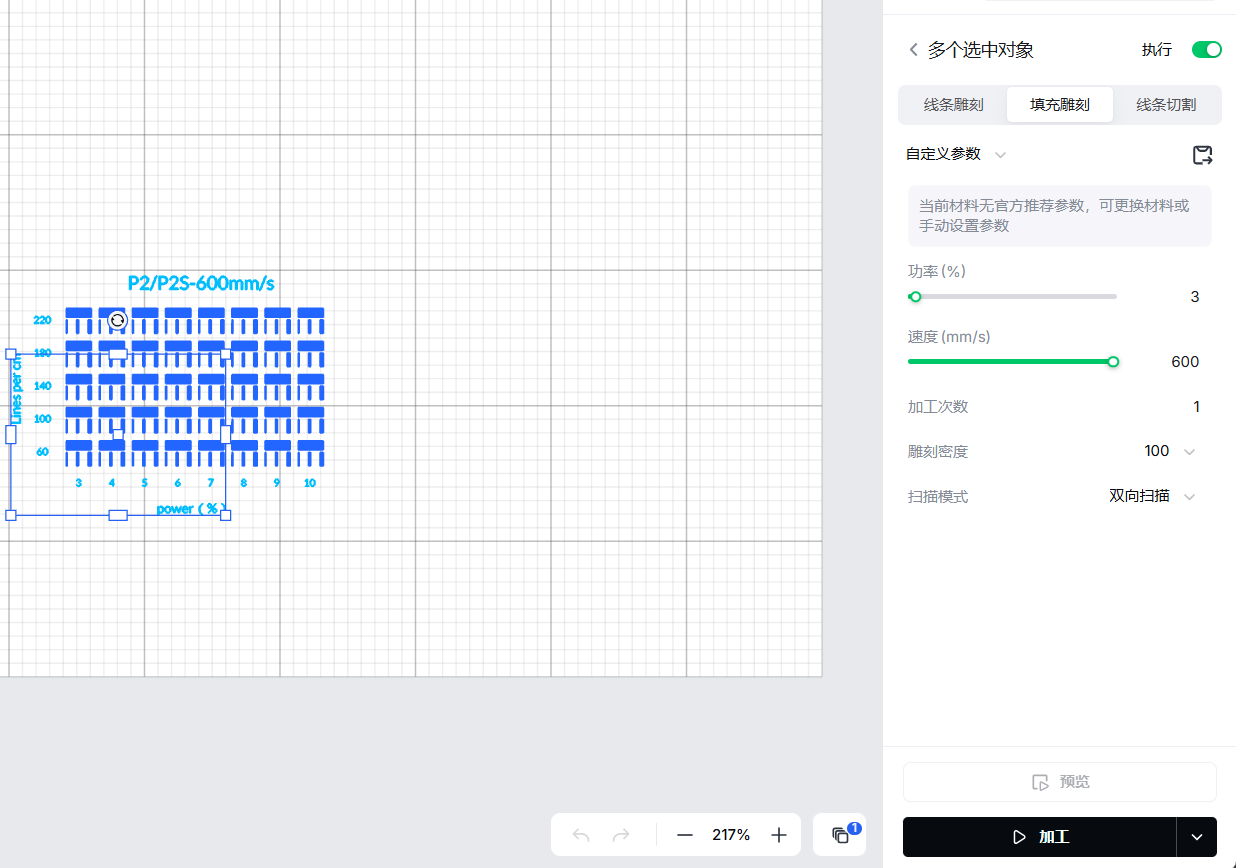The width and height of the screenshot is (1236, 868).
Task: Expand the arrow next to 加工 button
Action: (1196, 837)
